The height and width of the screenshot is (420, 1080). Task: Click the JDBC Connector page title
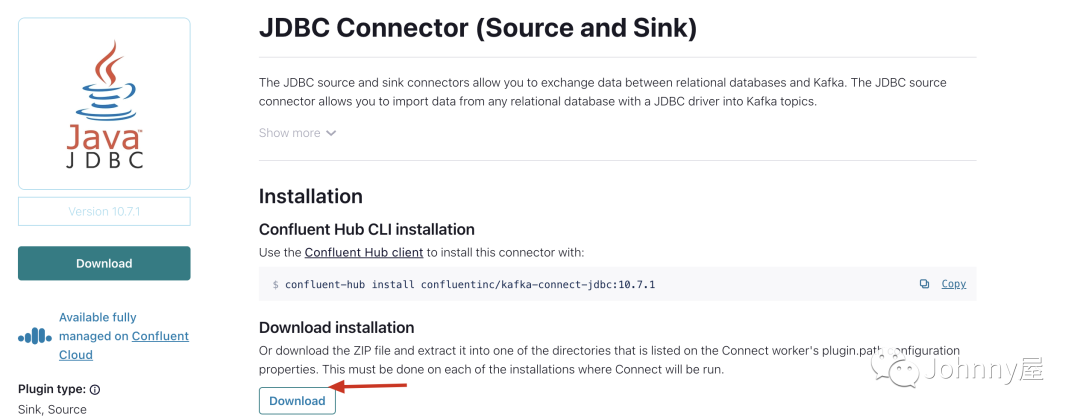tap(477, 28)
